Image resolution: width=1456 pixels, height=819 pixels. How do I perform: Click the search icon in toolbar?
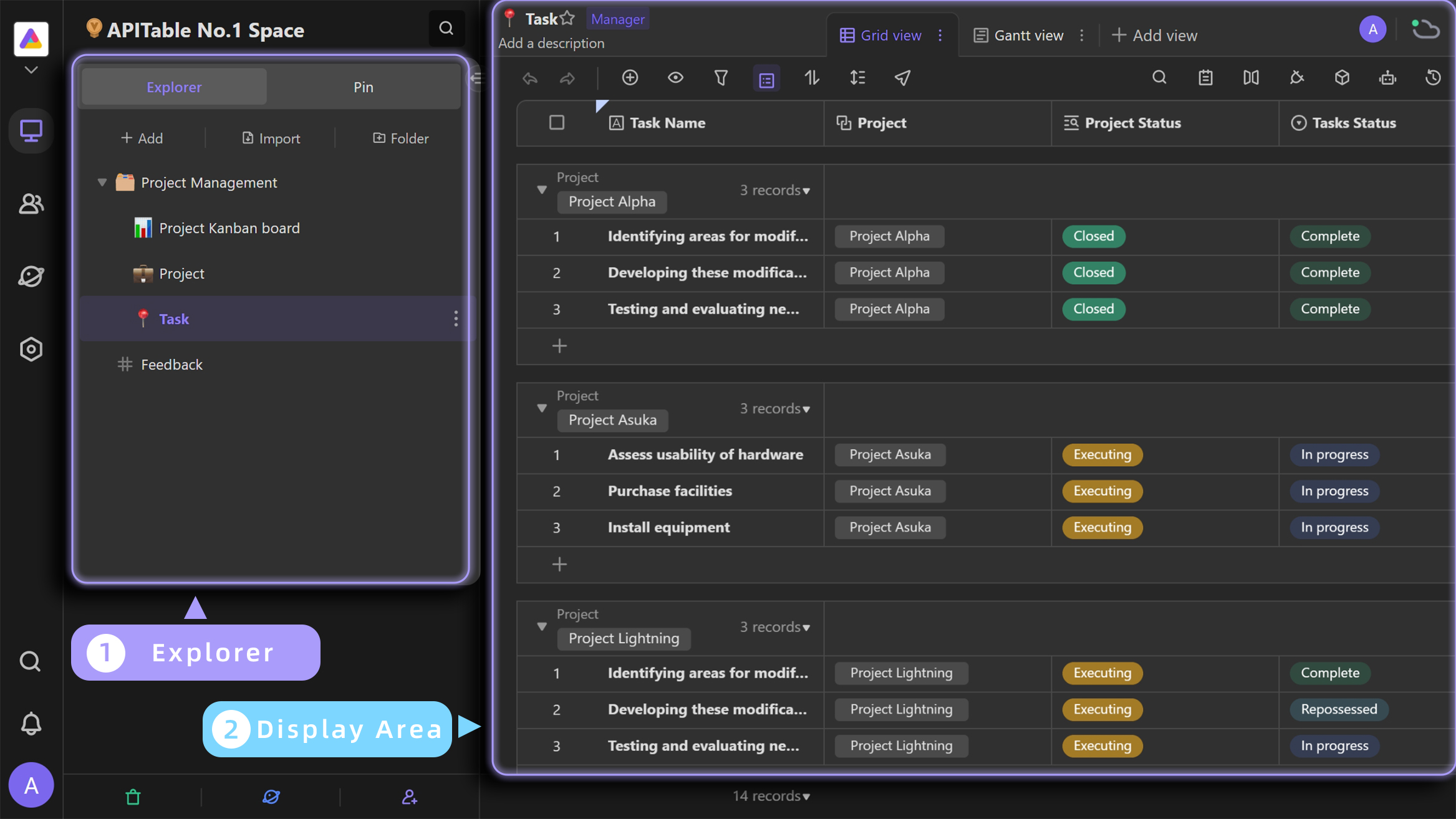[1159, 78]
